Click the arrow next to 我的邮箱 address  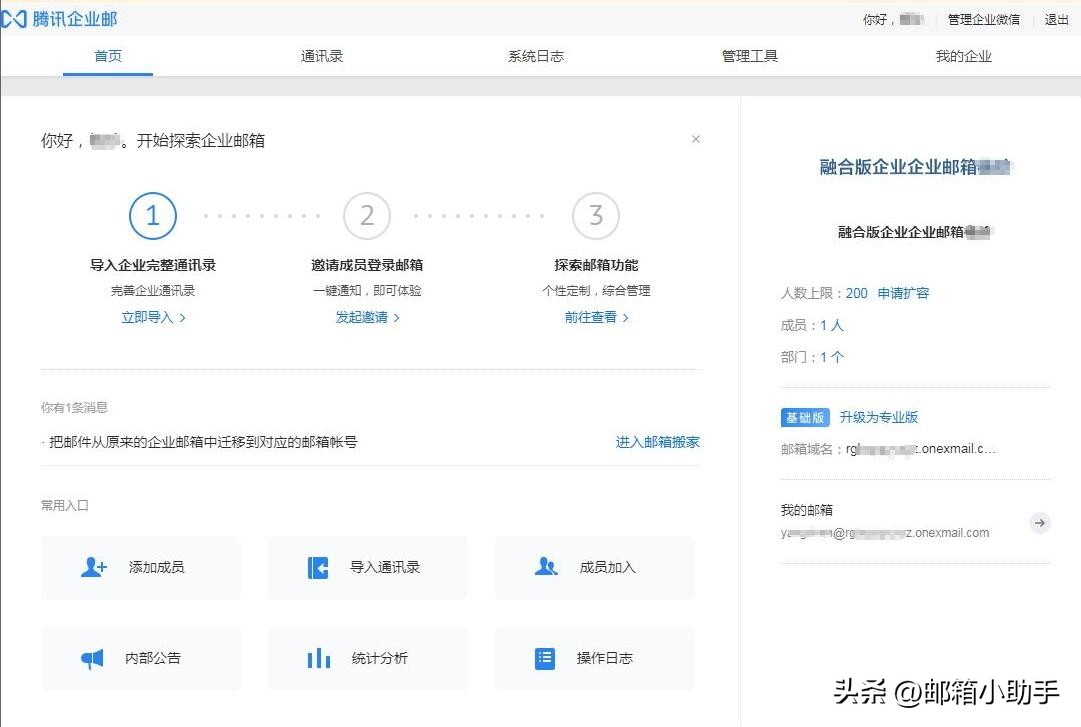tap(1040, 523)
